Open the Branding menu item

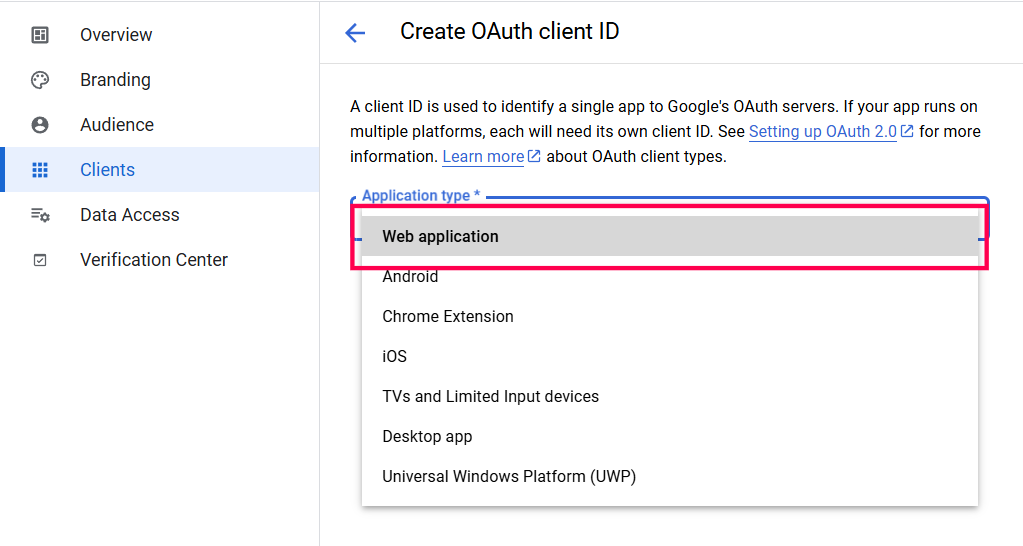115,80
